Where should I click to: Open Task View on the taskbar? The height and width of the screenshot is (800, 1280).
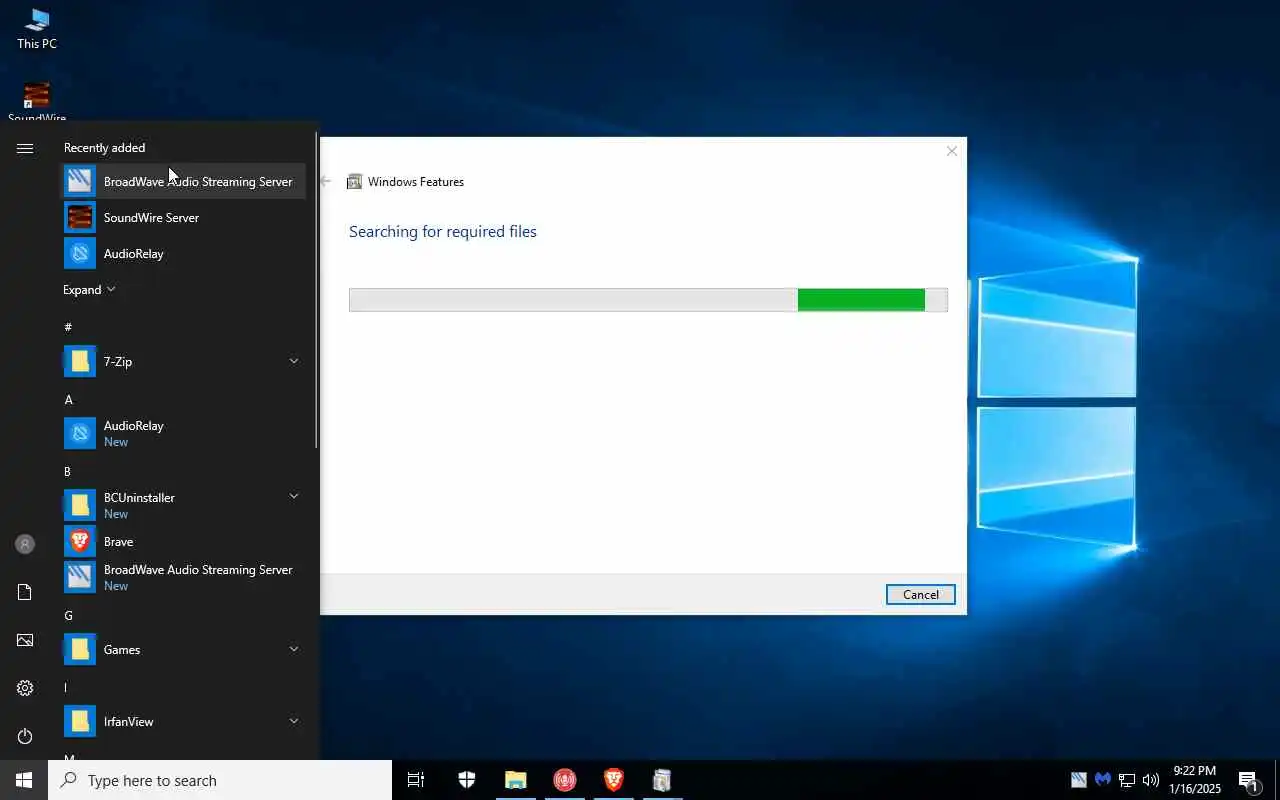(416, 780)
